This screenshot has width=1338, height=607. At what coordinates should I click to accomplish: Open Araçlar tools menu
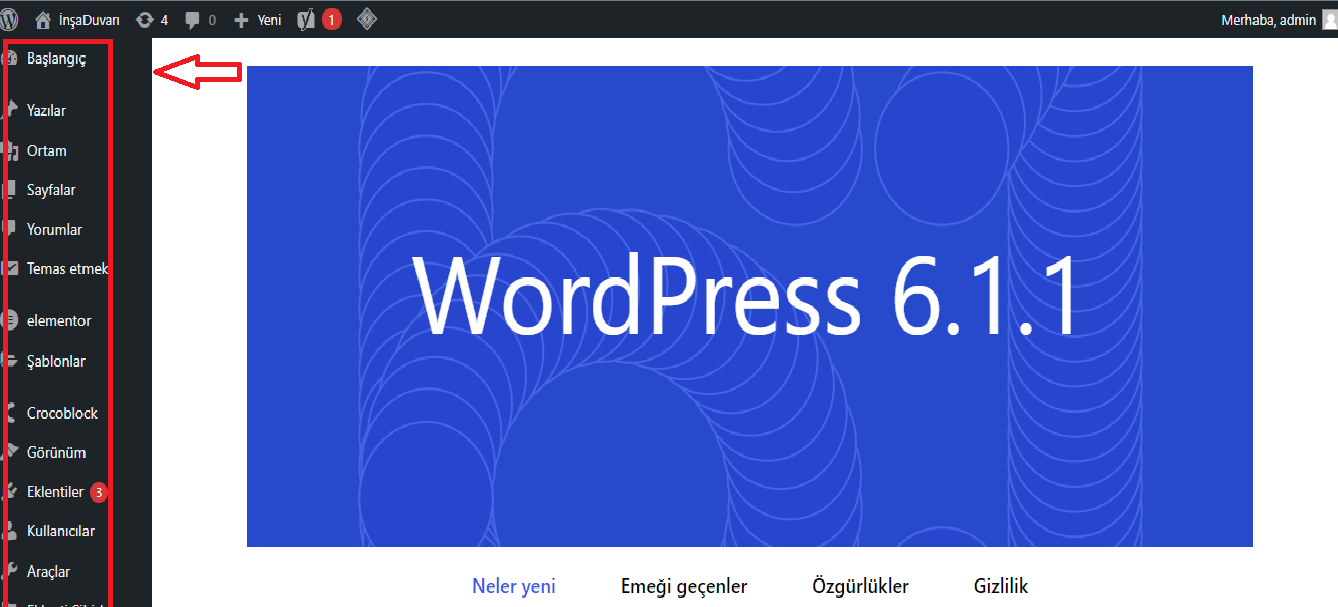tap(48, 572)
